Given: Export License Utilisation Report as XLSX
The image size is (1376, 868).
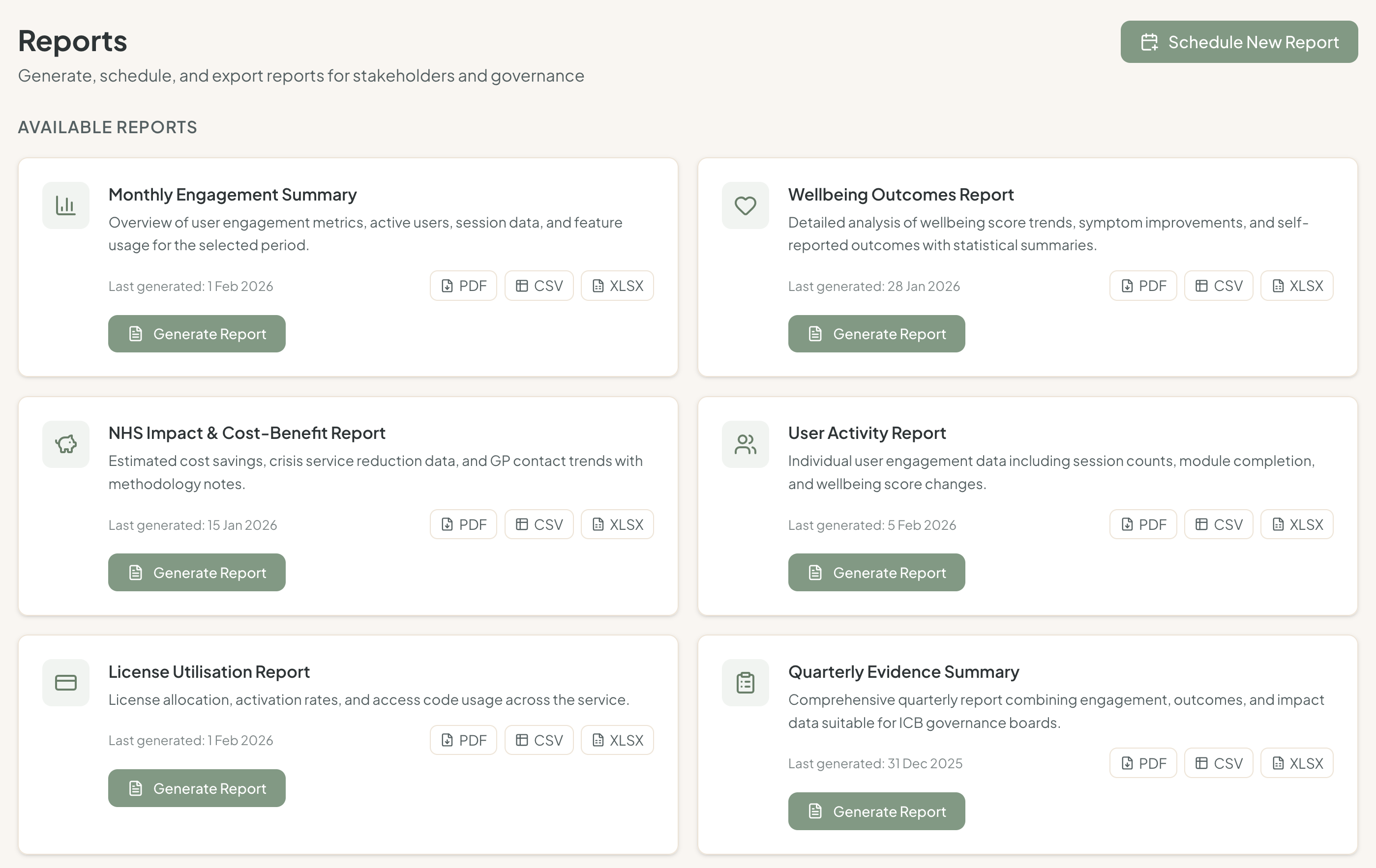Looking at the screenshot, I should tap(617, 740).
